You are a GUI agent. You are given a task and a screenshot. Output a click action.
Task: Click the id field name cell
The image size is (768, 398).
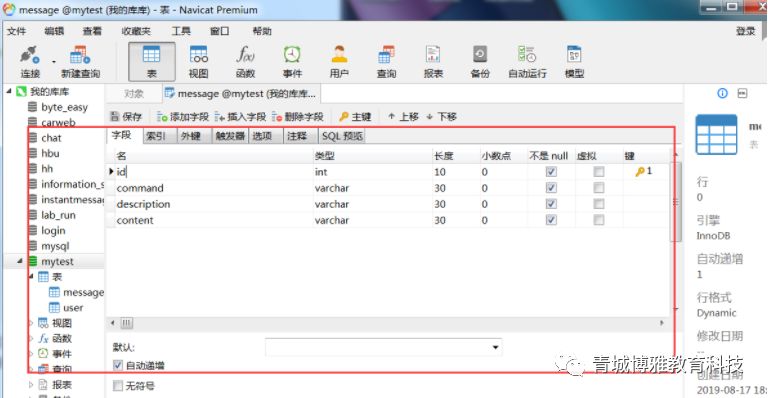click(x=214, y=172)
